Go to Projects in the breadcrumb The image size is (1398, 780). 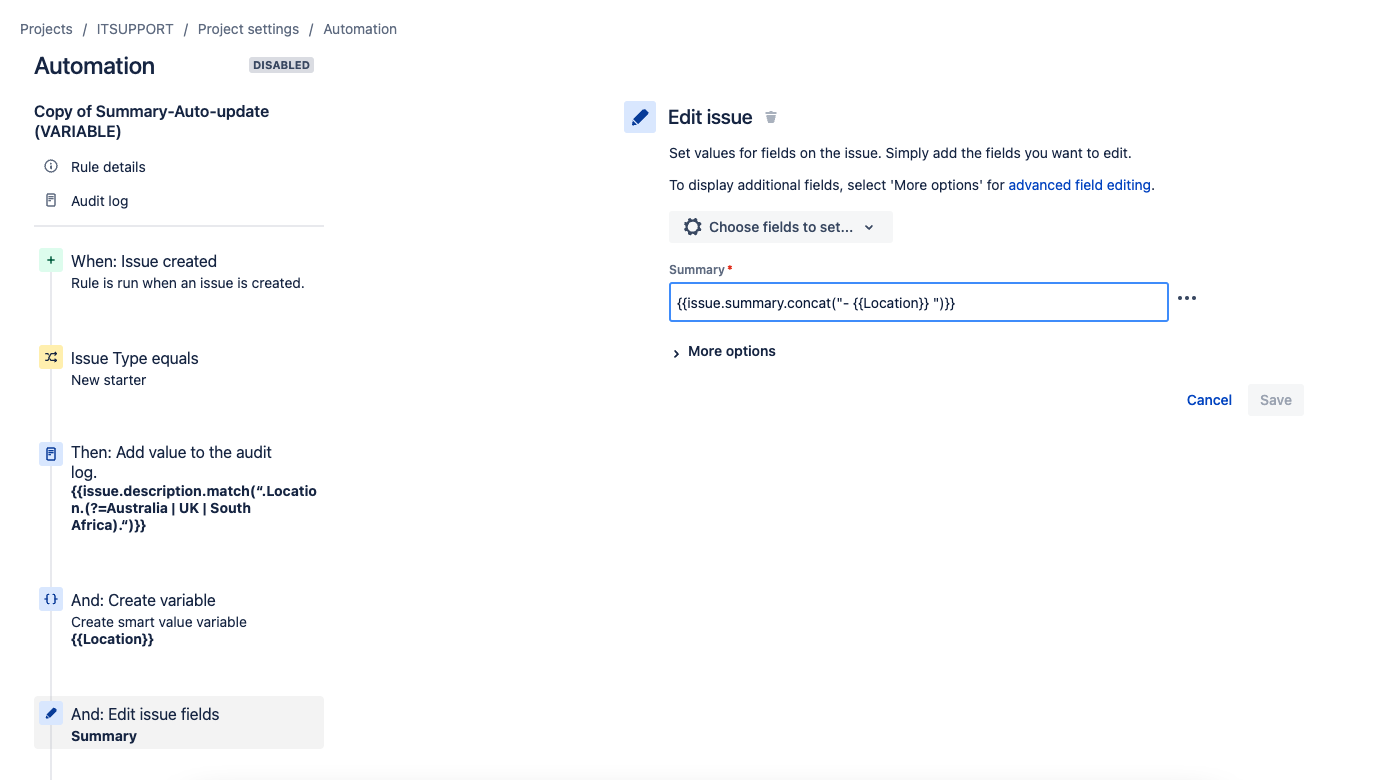(46, 29)
